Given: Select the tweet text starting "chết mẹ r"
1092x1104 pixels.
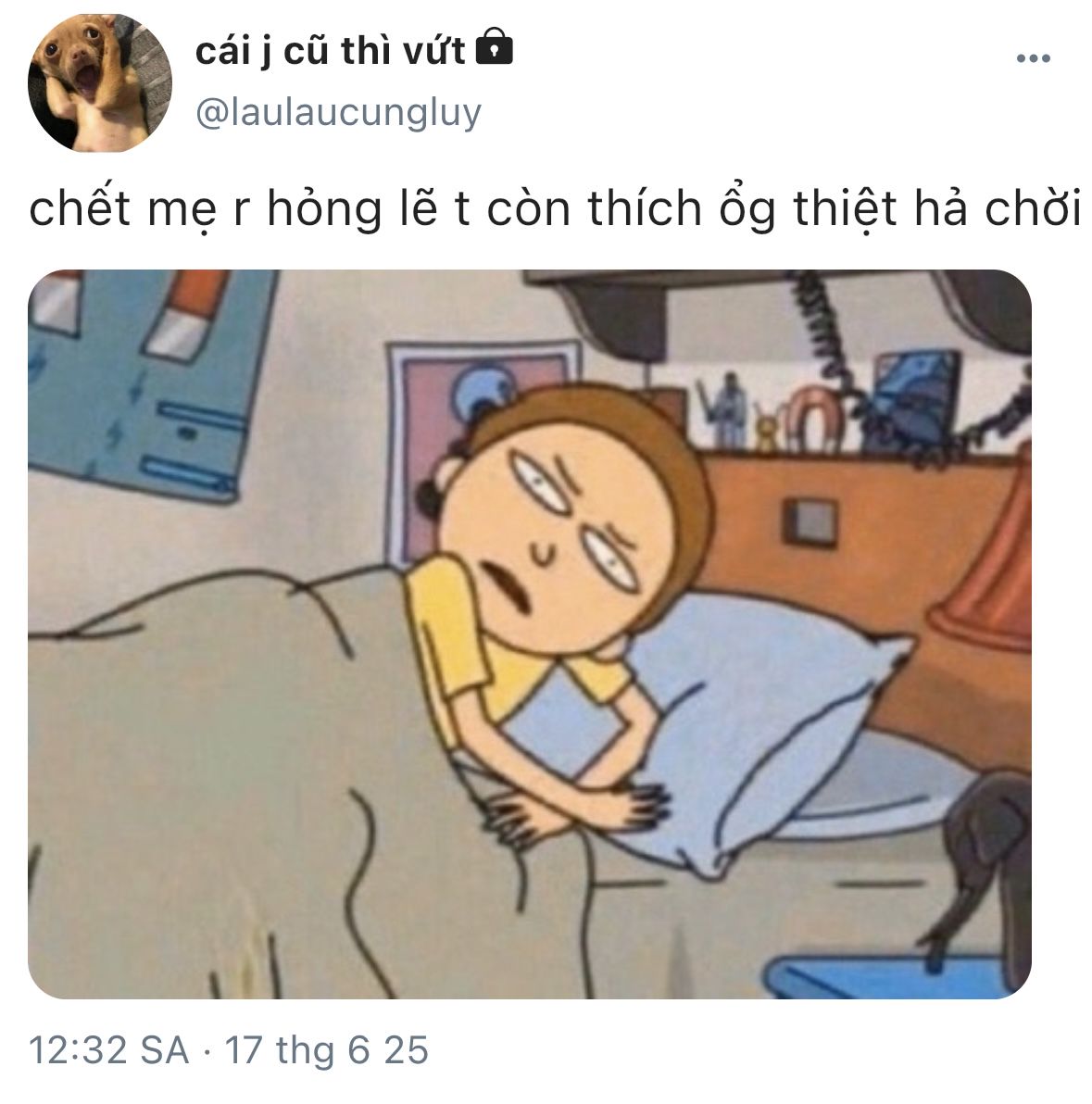Looking at the screenshot, I should 555,209.
